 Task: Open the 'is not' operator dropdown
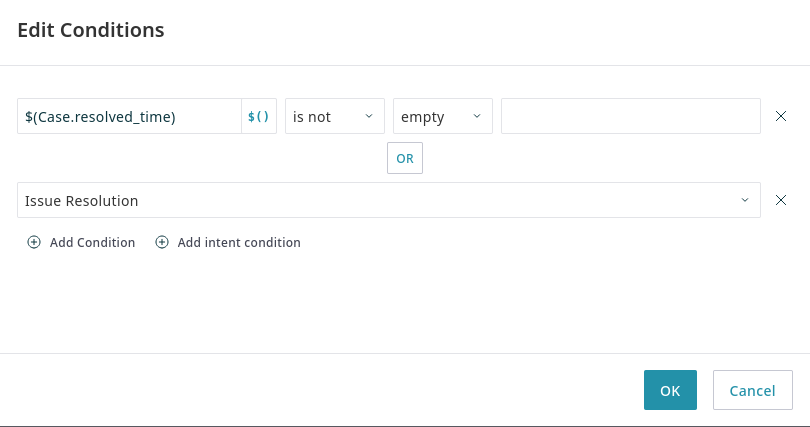(x=334, y=116)
